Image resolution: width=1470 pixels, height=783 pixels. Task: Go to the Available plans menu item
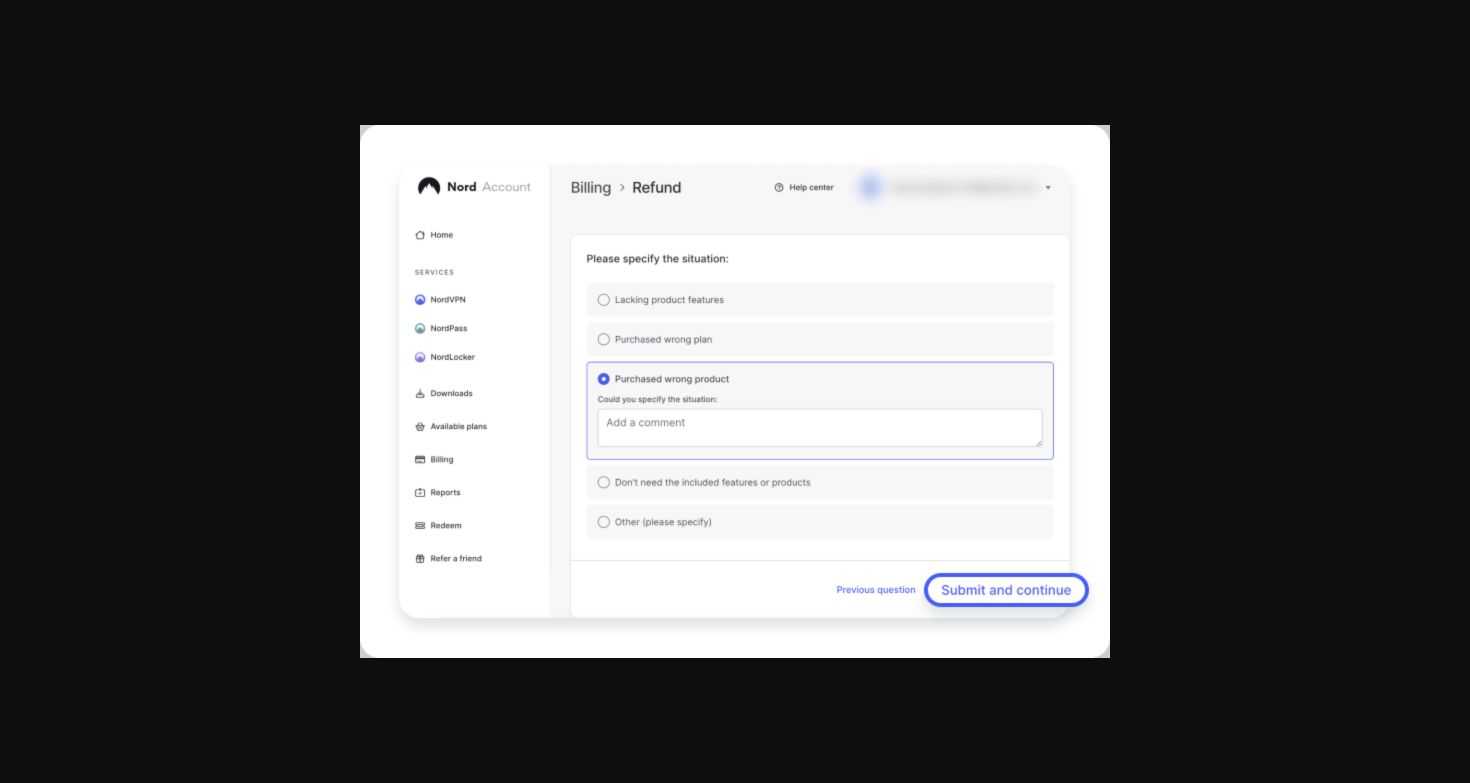click(451, 427)
